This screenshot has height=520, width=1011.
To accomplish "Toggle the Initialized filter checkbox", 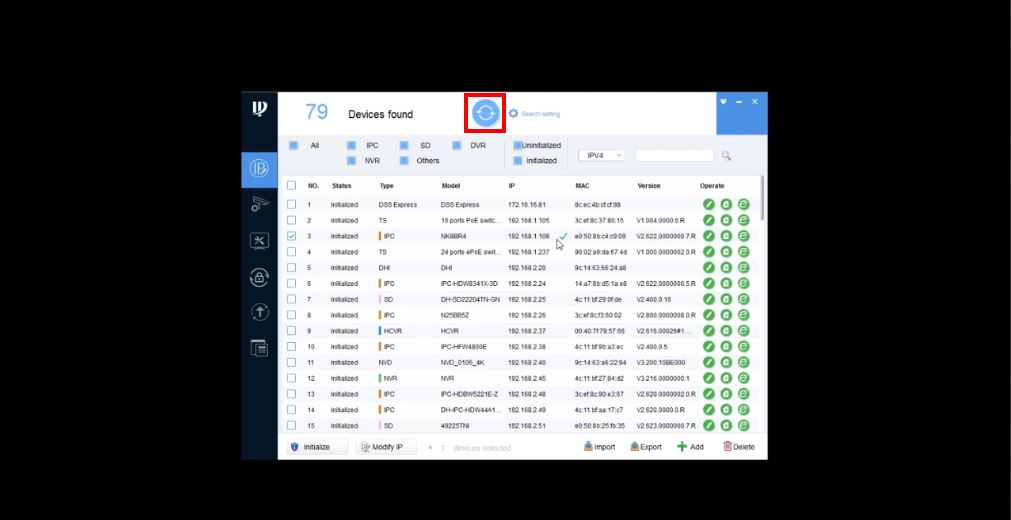I will pos(517,161).
